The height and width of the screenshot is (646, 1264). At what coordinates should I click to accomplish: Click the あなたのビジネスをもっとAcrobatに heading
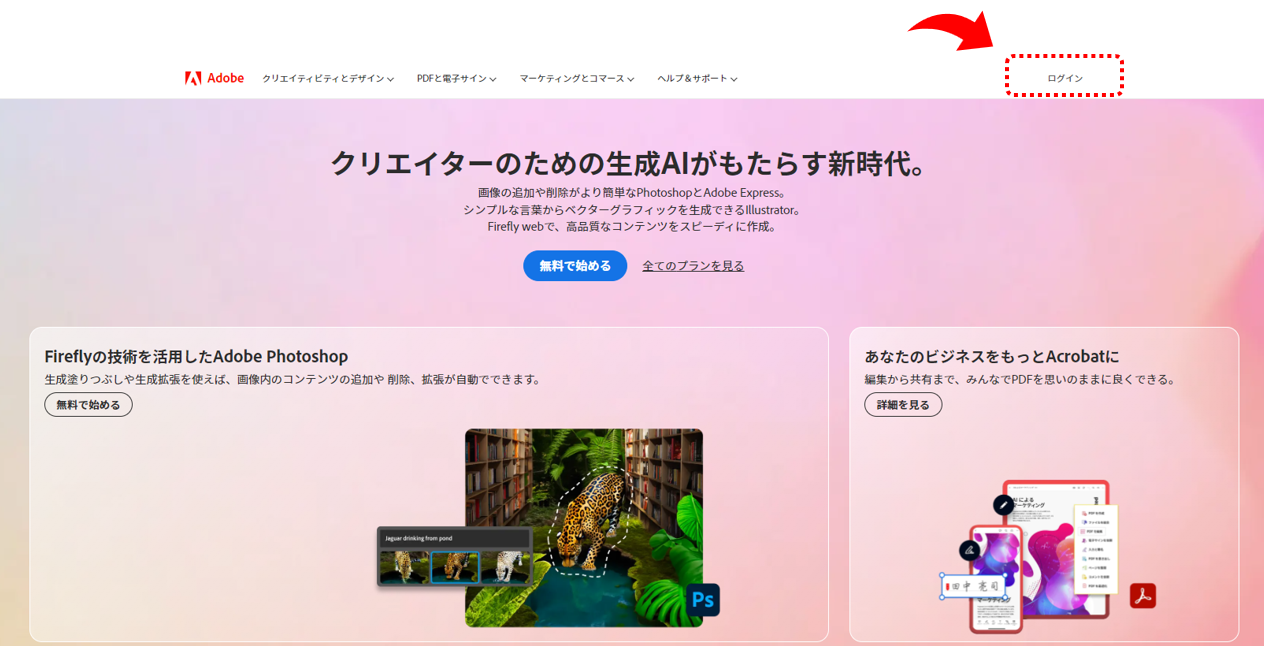pos(992,356)
